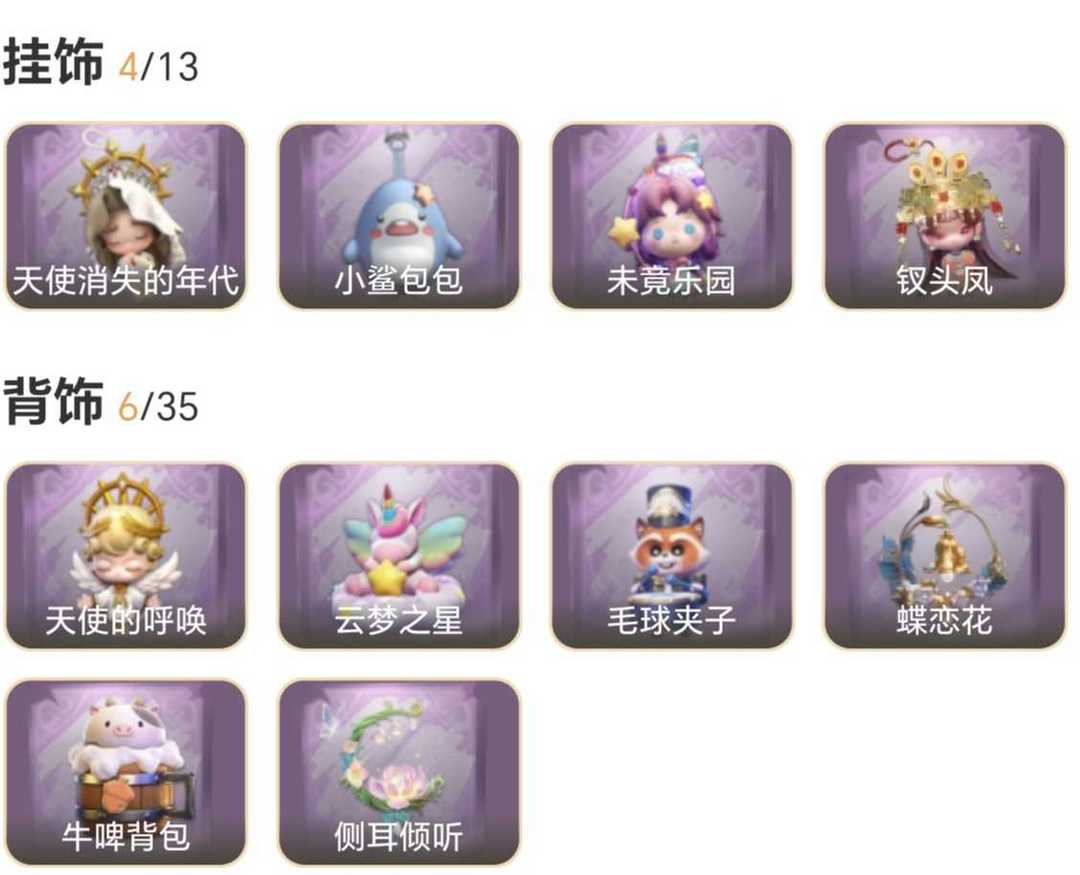The image size is (1080, 875).
Task: Click the 背饰 section heading
Action: (53, 402)
